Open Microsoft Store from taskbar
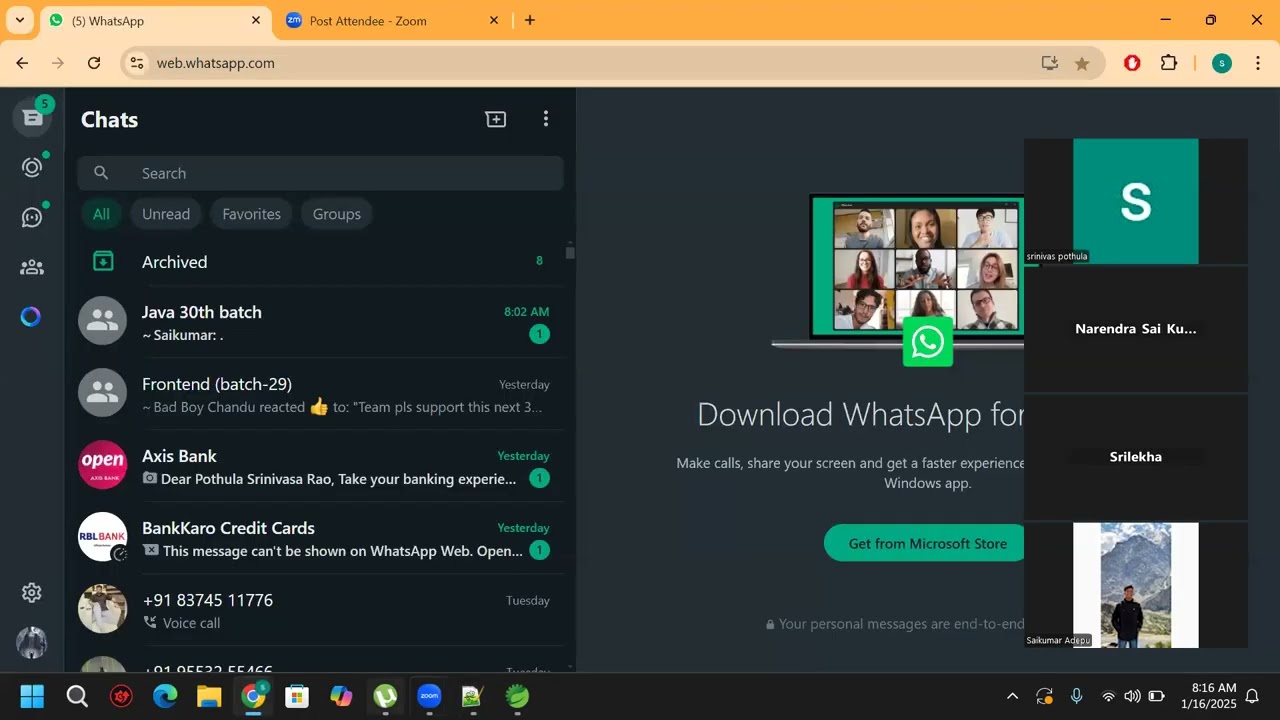Screen dimensions: 1280x720 297,696
